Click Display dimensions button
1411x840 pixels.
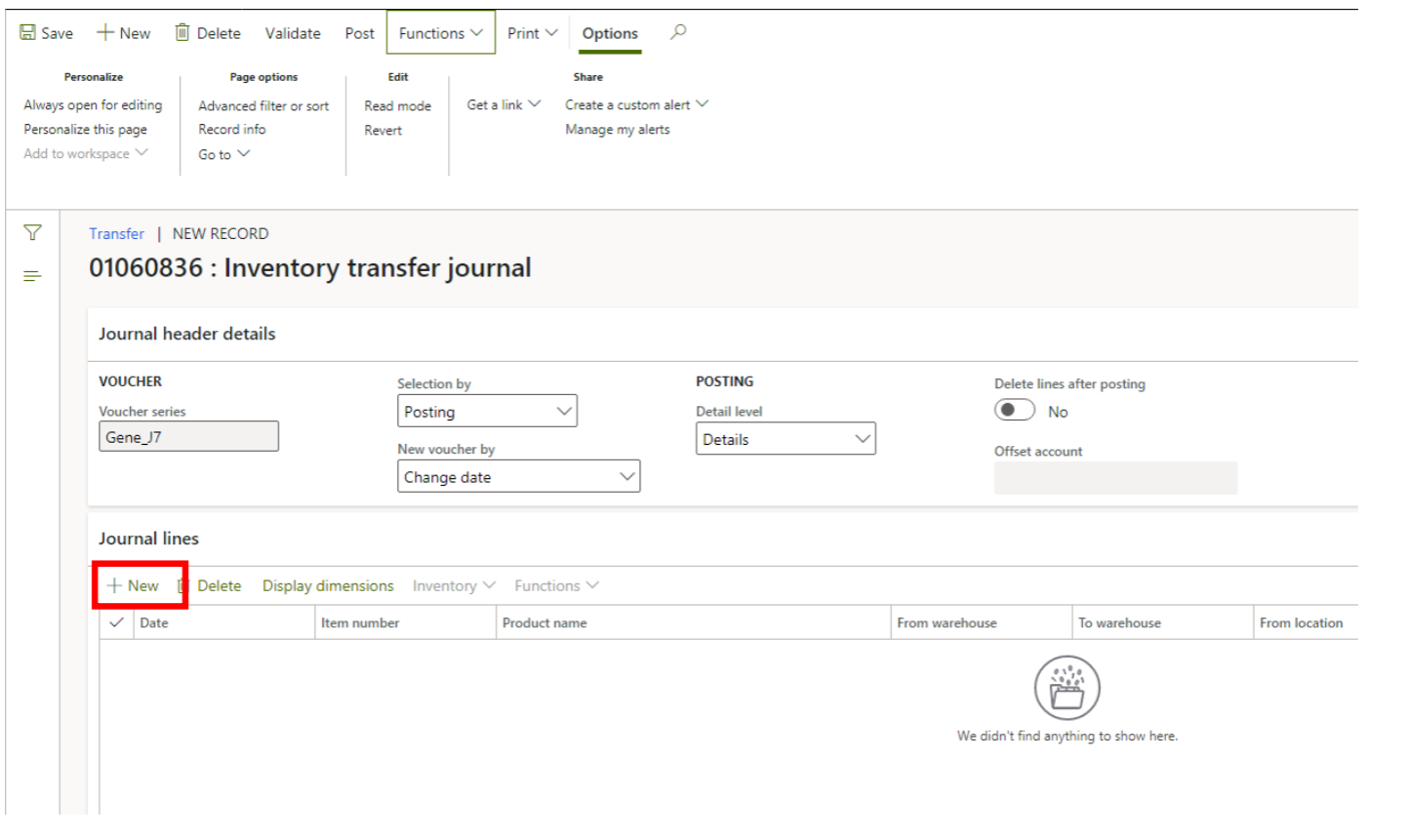coord(328,585)
